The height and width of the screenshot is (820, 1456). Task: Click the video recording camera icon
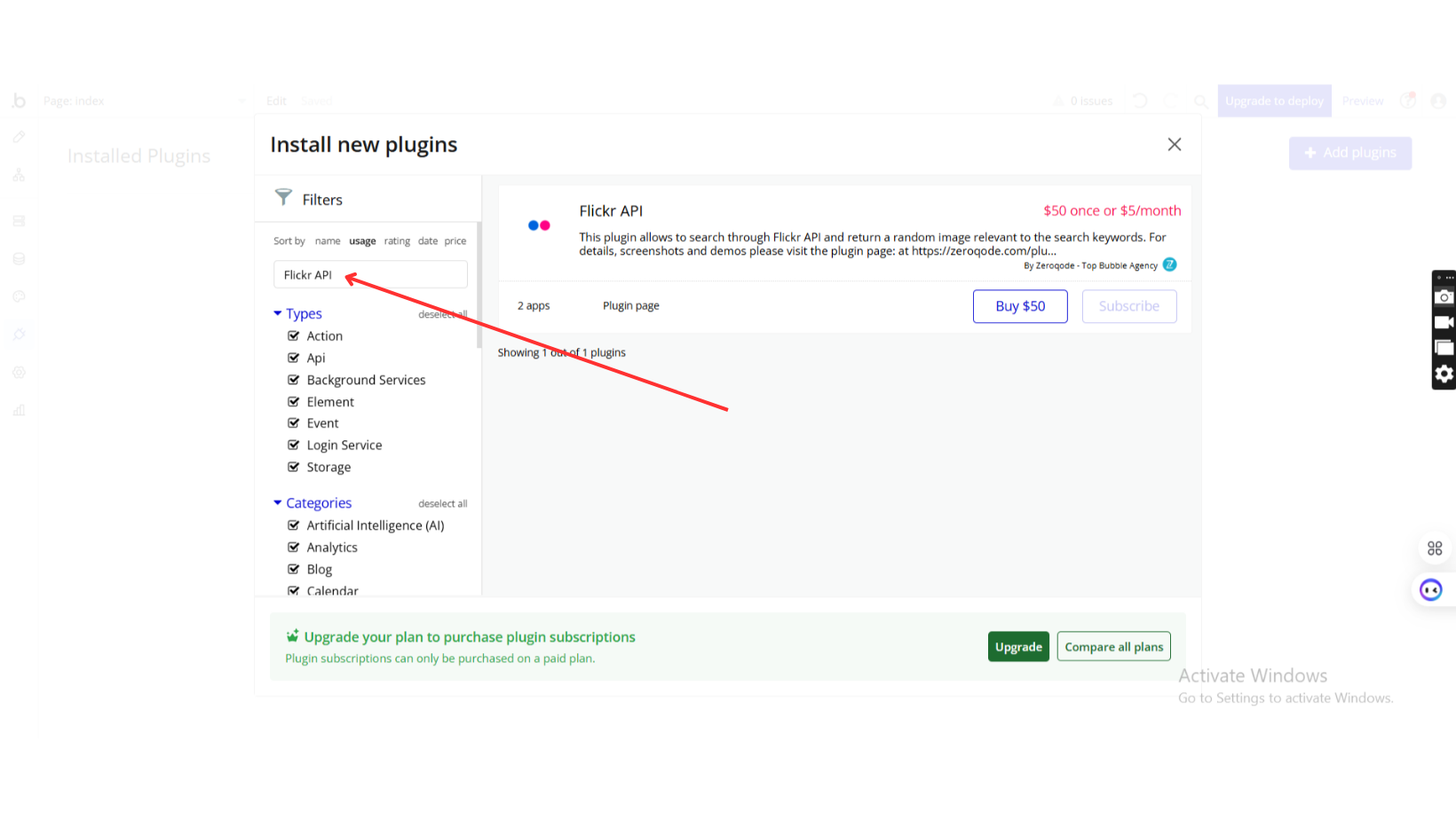click(1444, 322)
